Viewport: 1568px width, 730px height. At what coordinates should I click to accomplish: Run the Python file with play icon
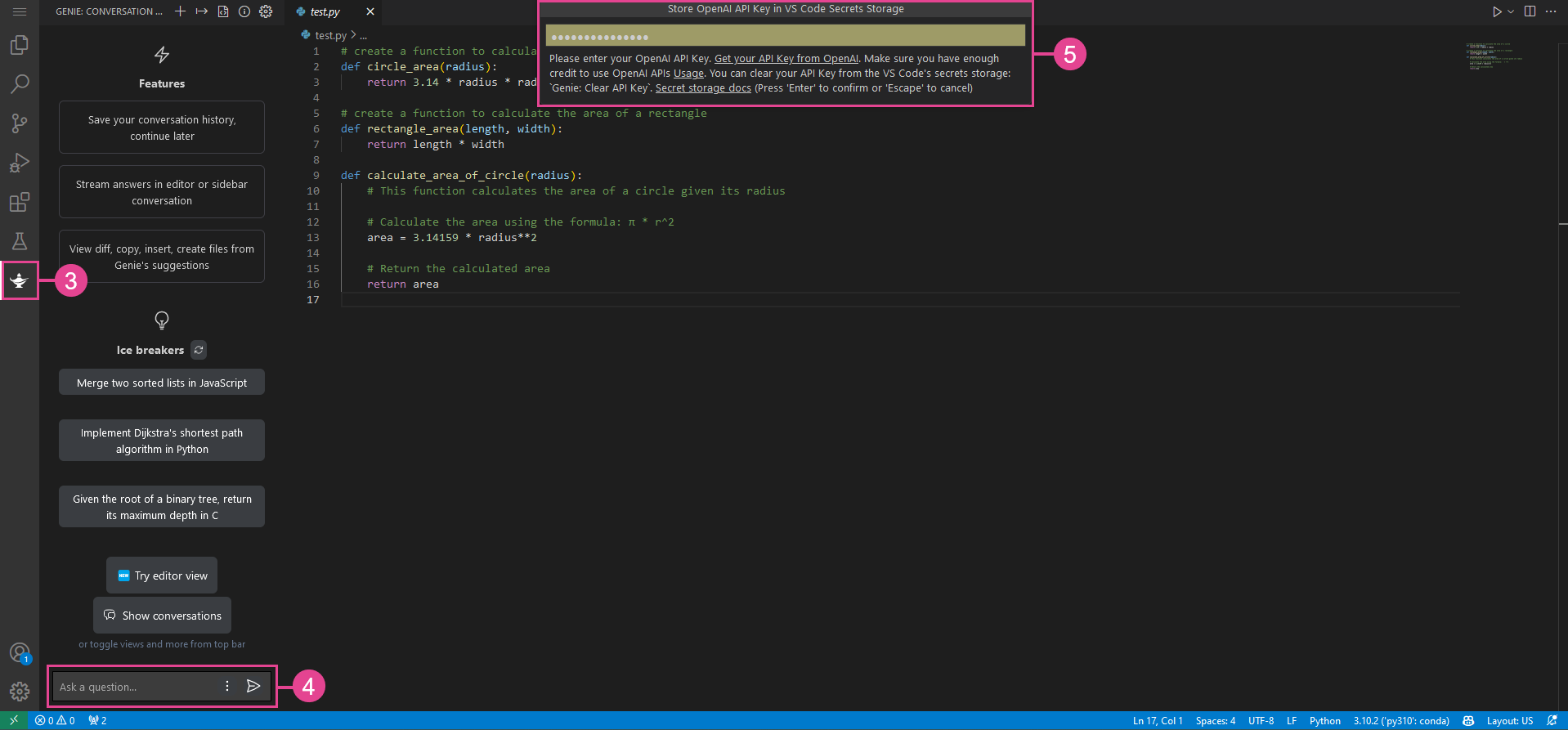[x=1496, y=11]
